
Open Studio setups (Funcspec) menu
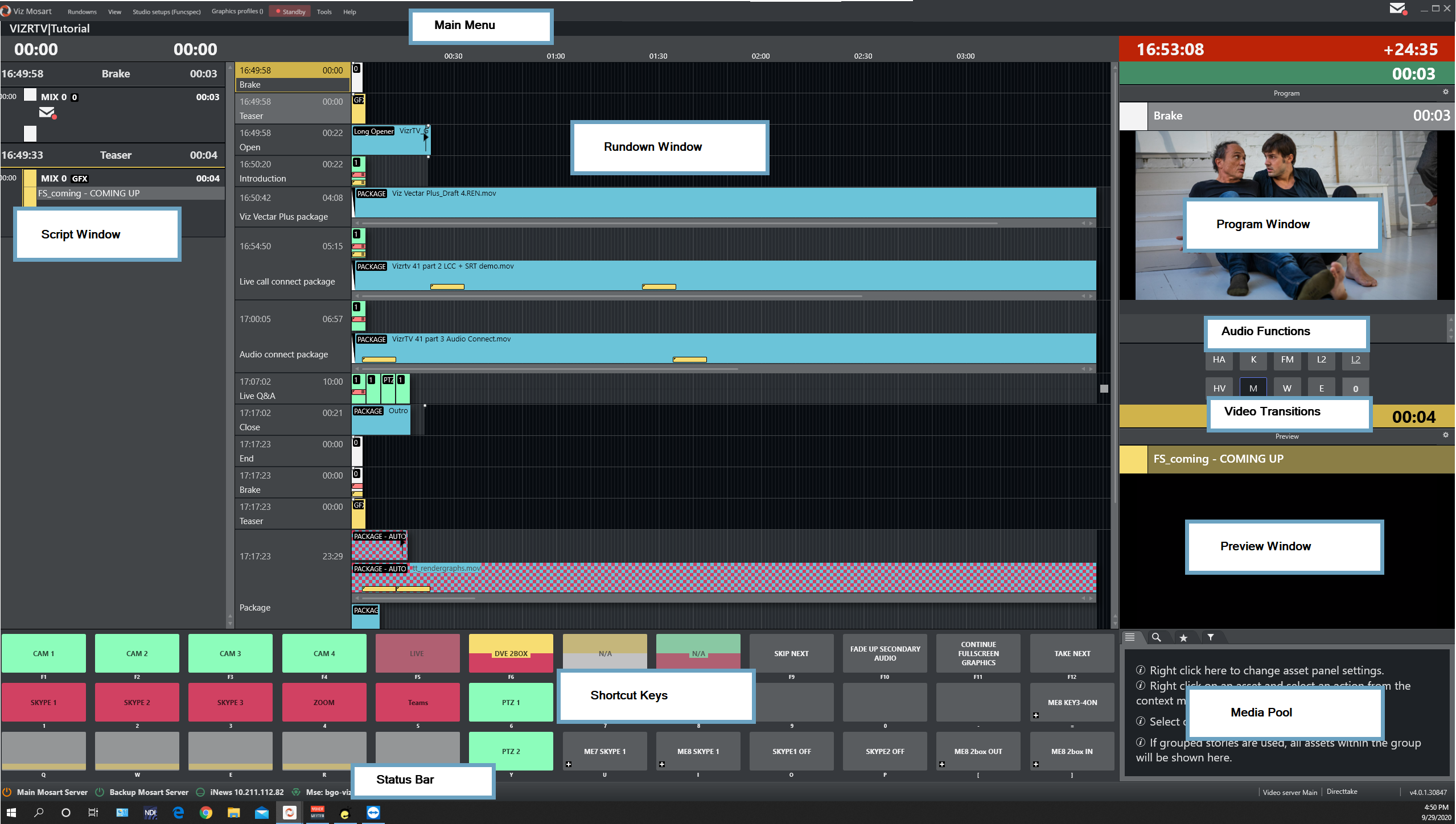(x=166, y=11)
